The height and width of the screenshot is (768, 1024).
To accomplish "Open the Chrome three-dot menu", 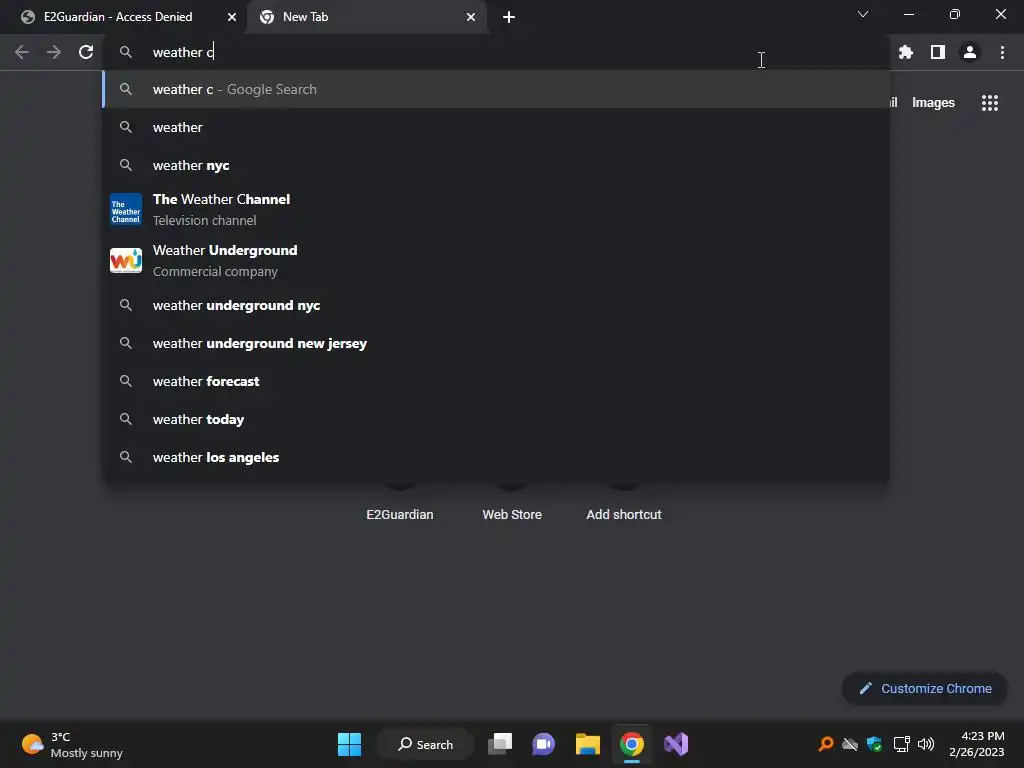I will [x=1002, y=52].
